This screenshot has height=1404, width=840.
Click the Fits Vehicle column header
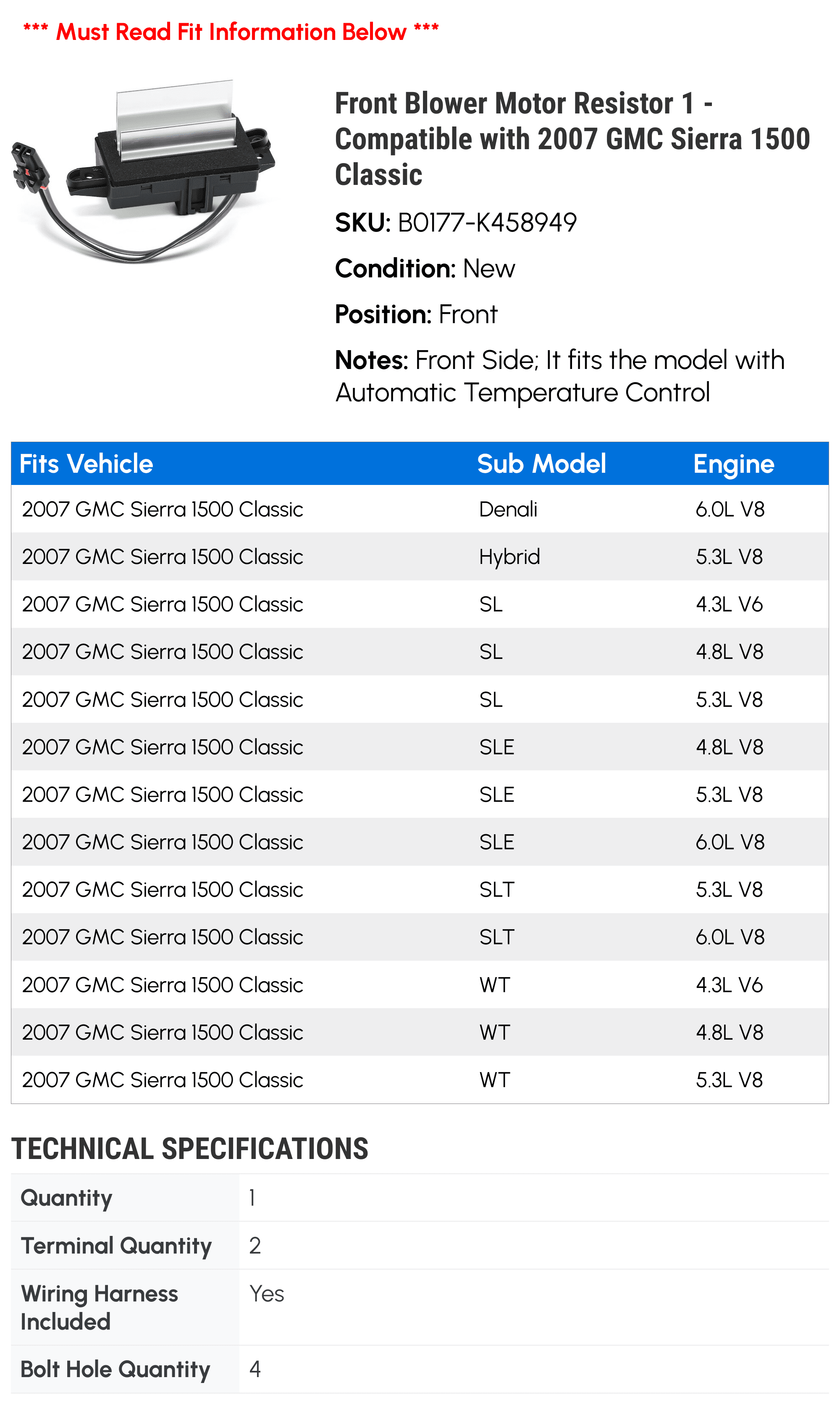(x=86, y=464)
